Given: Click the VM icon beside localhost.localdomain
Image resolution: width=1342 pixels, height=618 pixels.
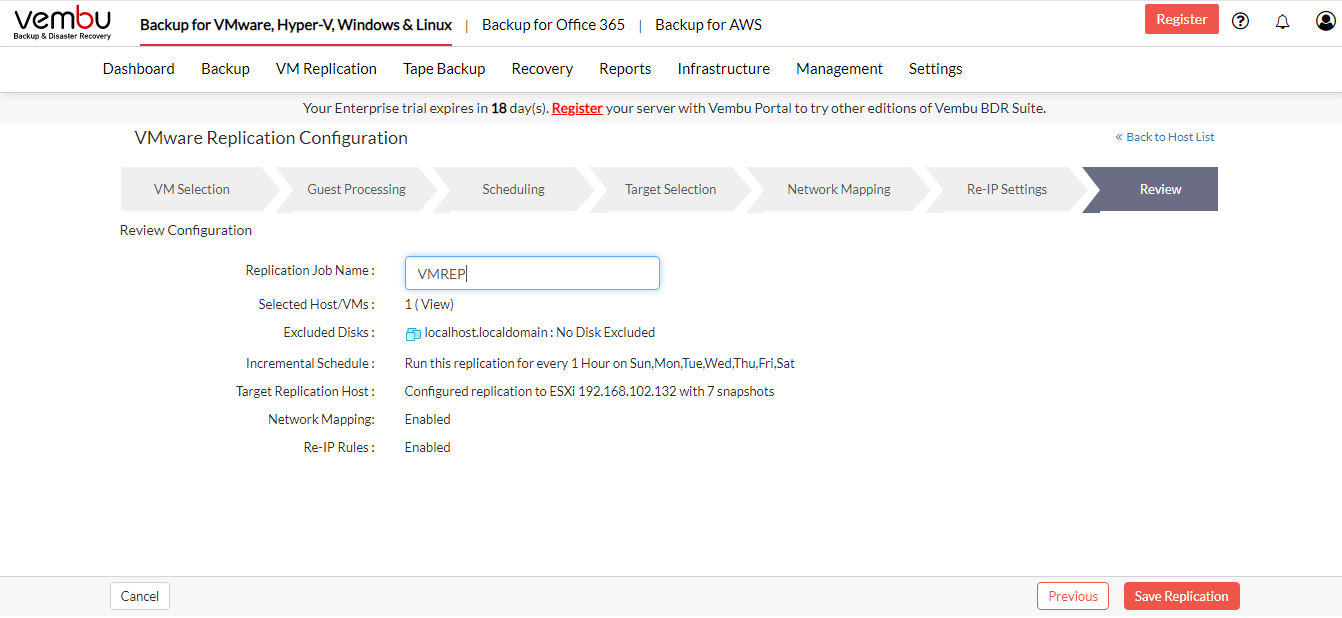Looking at the screenshot, I should [413, 334].
